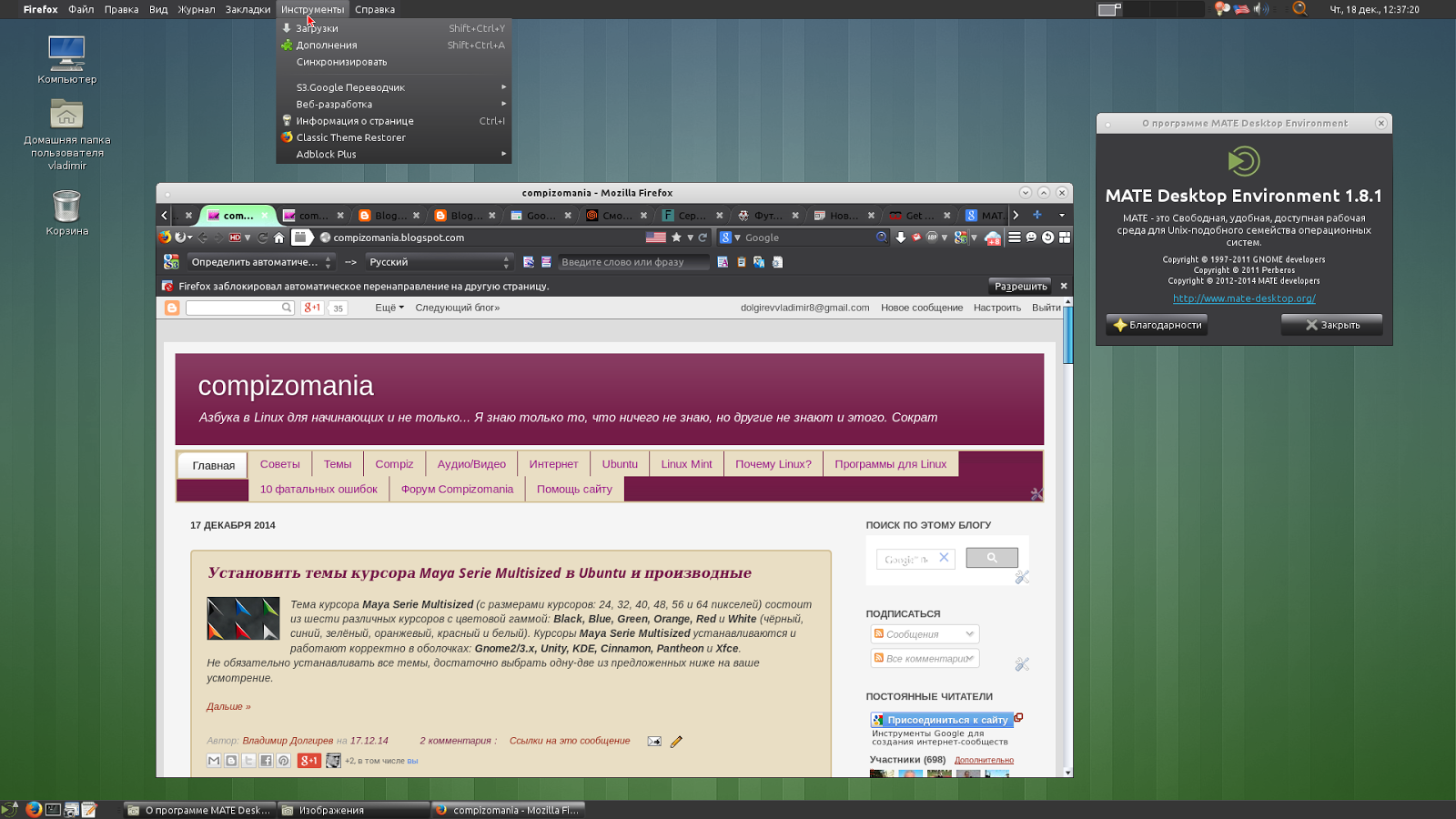Screen dimensions: 1456x819
Task: Open mate-desktop.org link in About dialog
Action: pyautogui.click(x=1244, y=298)
